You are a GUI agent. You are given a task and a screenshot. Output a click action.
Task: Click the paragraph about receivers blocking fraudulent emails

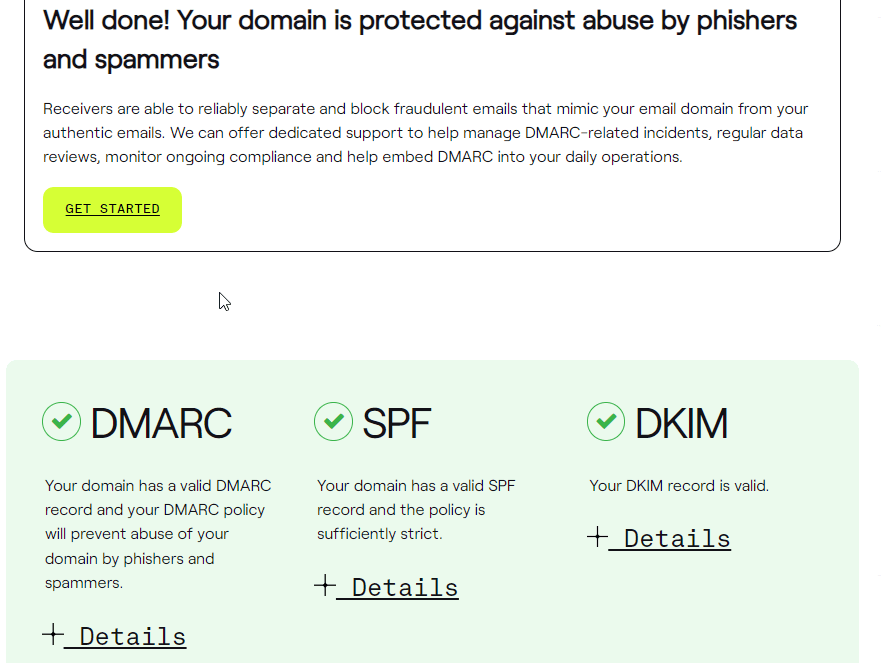click(425, 133)
